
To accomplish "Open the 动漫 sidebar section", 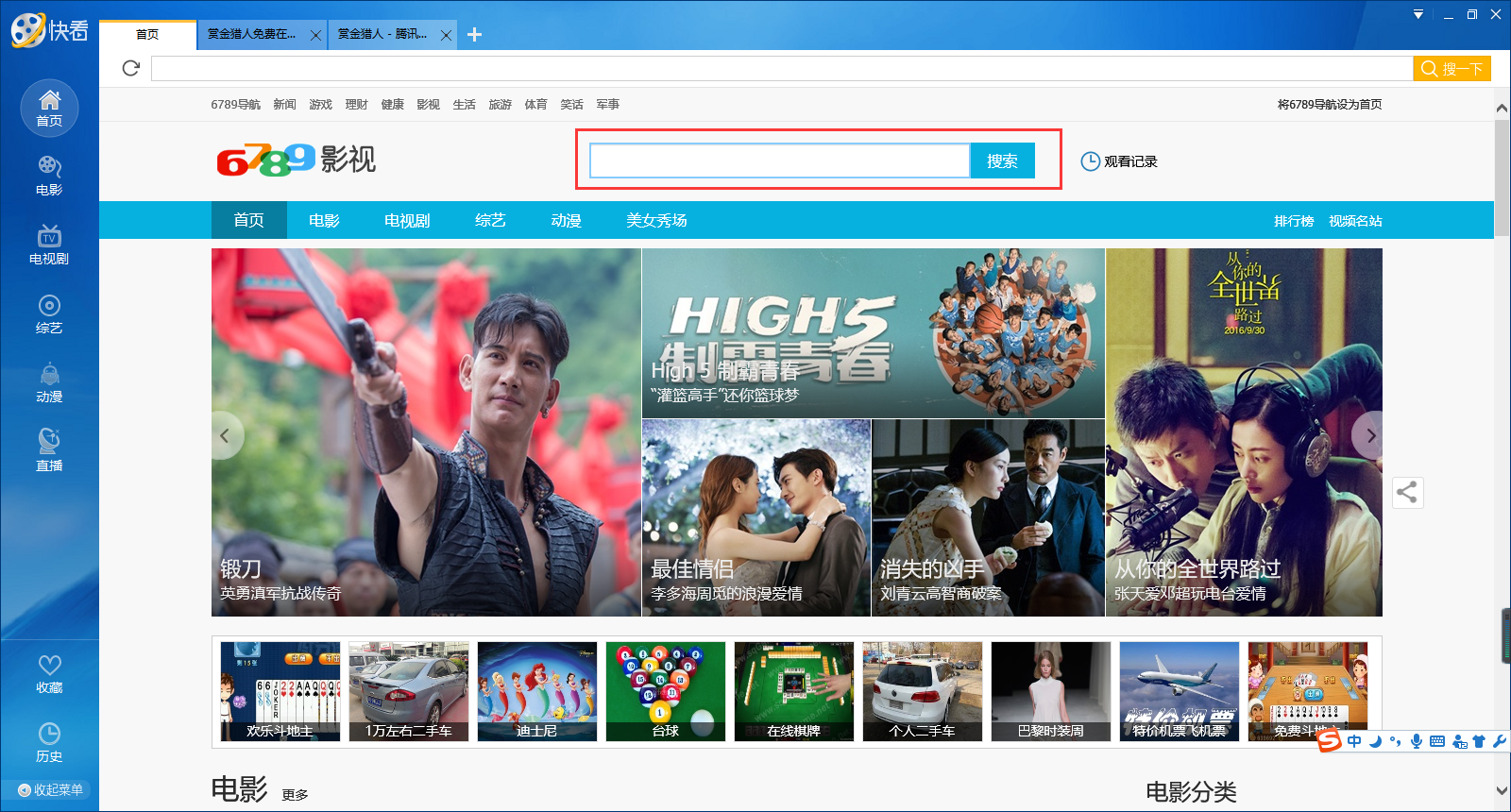I will click(x=49, y=383).
